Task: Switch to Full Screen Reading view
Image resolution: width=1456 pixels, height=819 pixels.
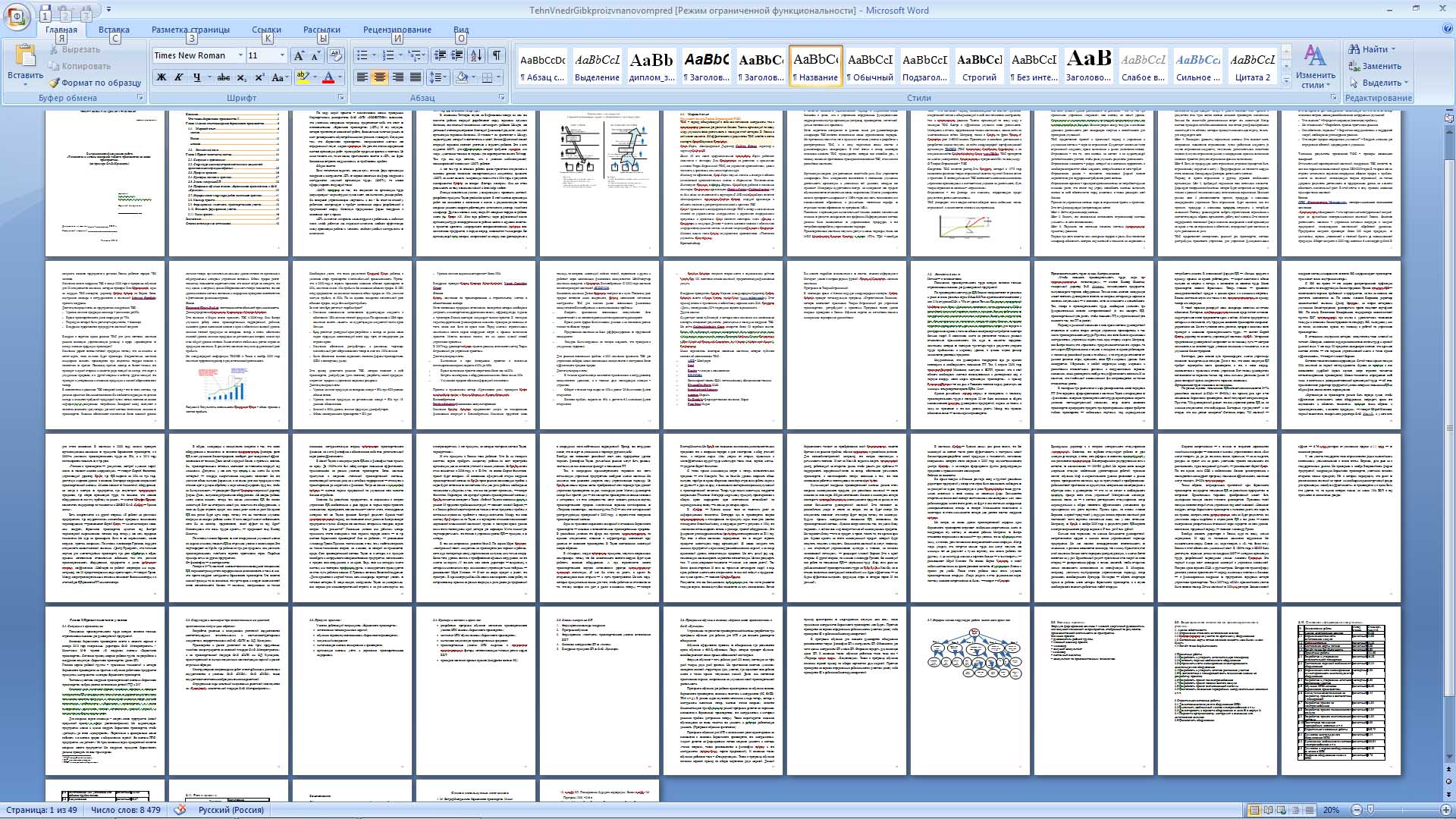Action: [1268, 810]
